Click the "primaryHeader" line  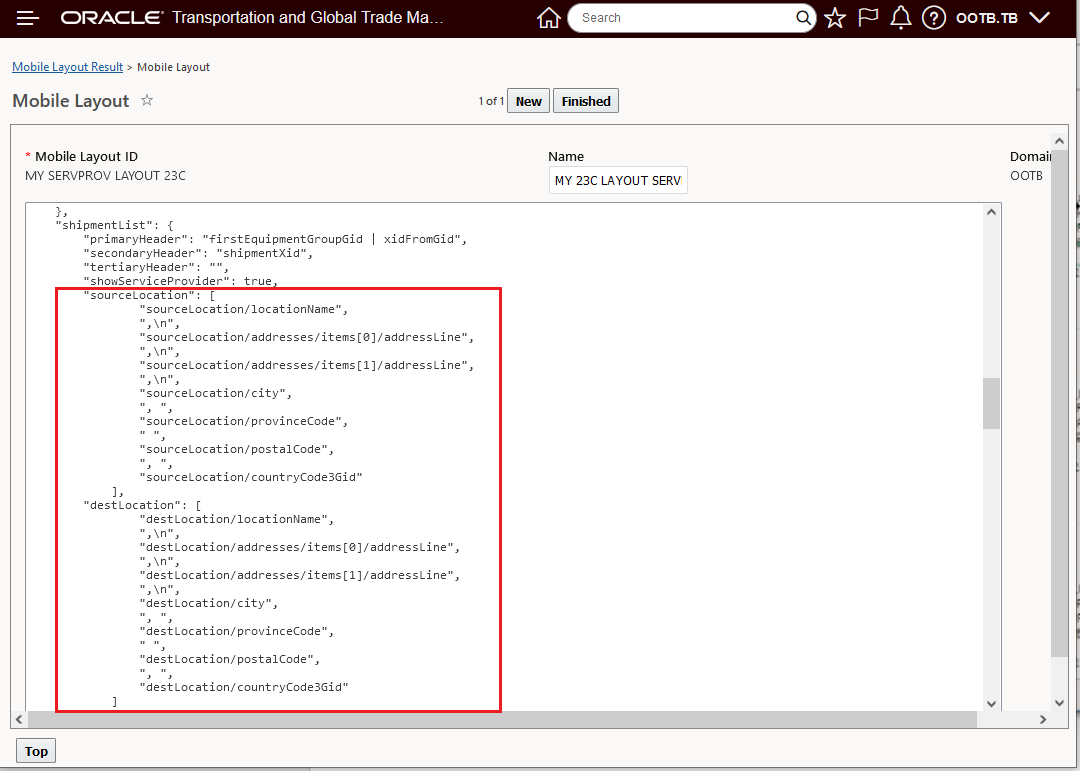276,239
